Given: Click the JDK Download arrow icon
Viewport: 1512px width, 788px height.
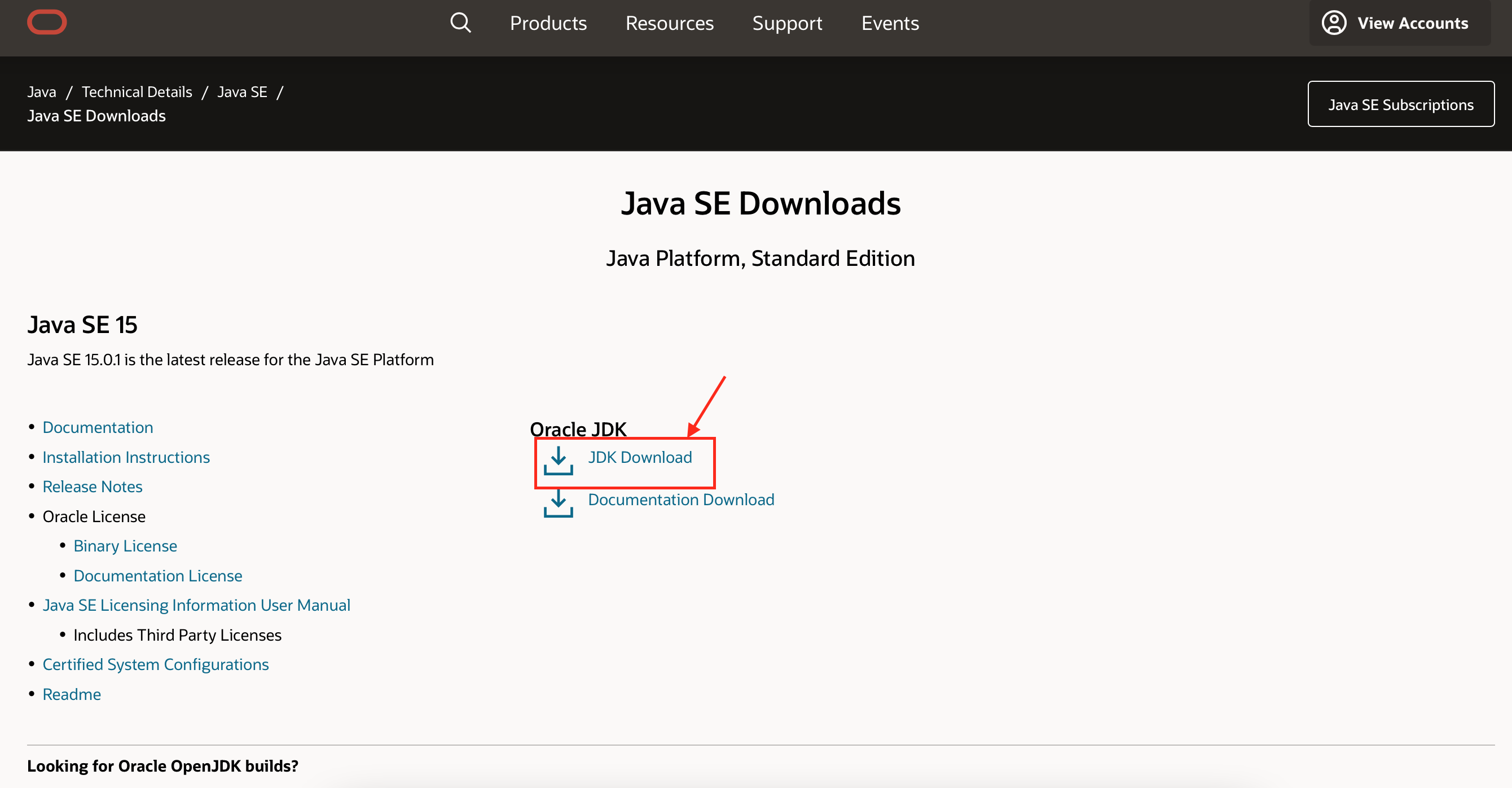Looking at the screenshot, I should (x=558, y=461).
